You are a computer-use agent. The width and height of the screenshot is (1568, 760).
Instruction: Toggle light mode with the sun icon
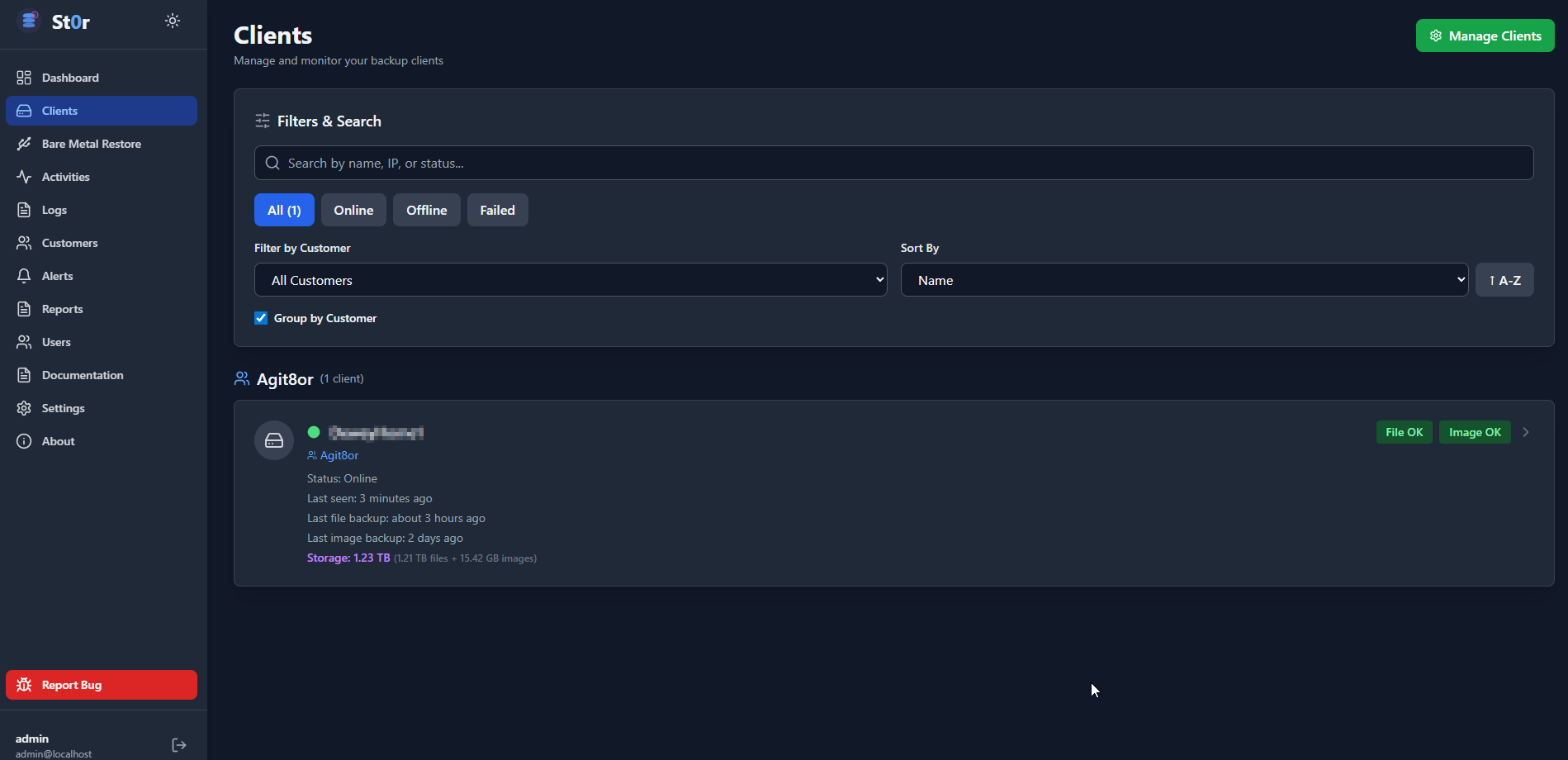pos(172,21)
